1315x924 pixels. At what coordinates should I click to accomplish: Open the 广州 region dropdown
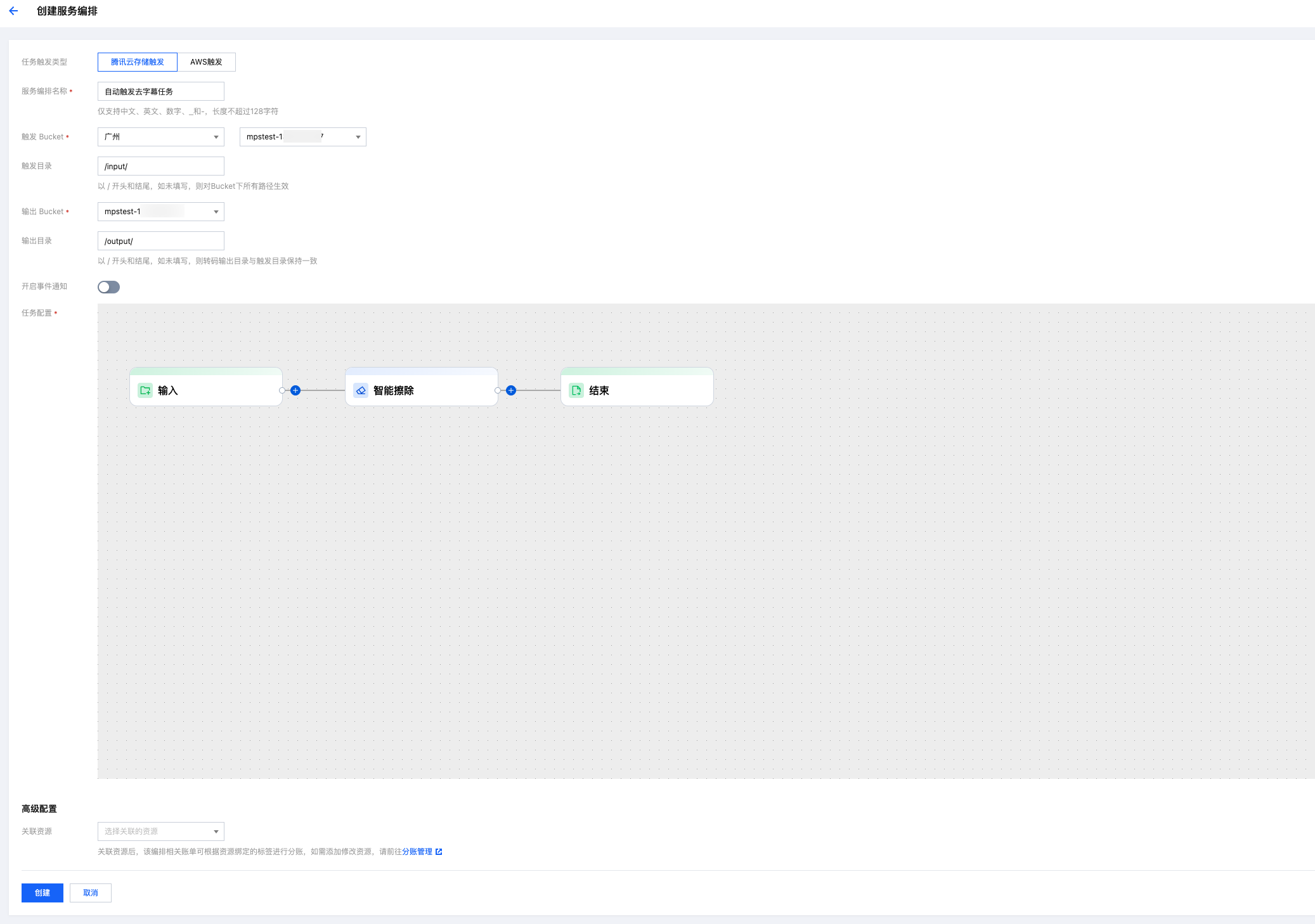(x=161, y=137)
